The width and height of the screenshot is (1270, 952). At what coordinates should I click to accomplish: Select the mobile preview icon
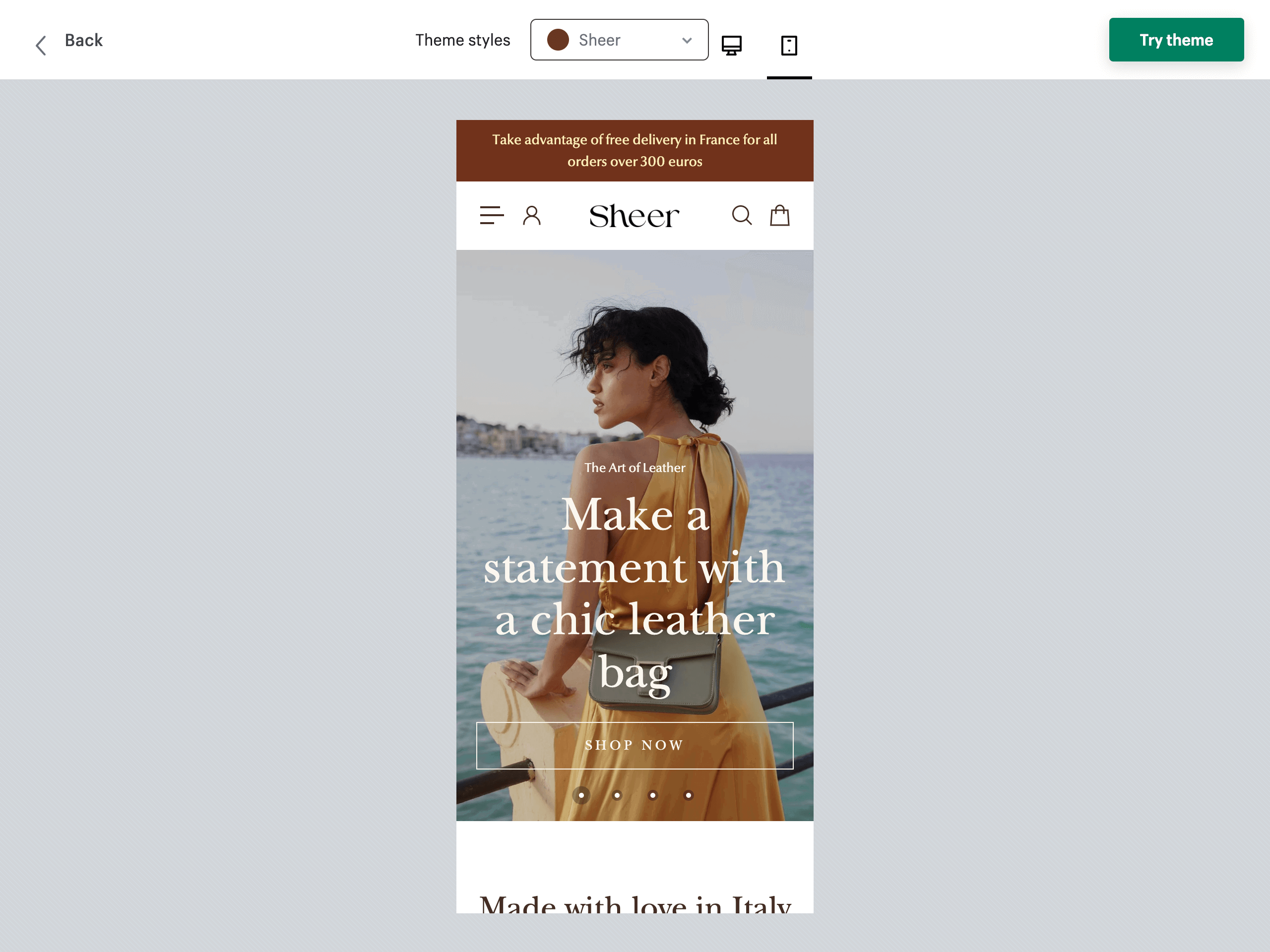tap(789, 45)
